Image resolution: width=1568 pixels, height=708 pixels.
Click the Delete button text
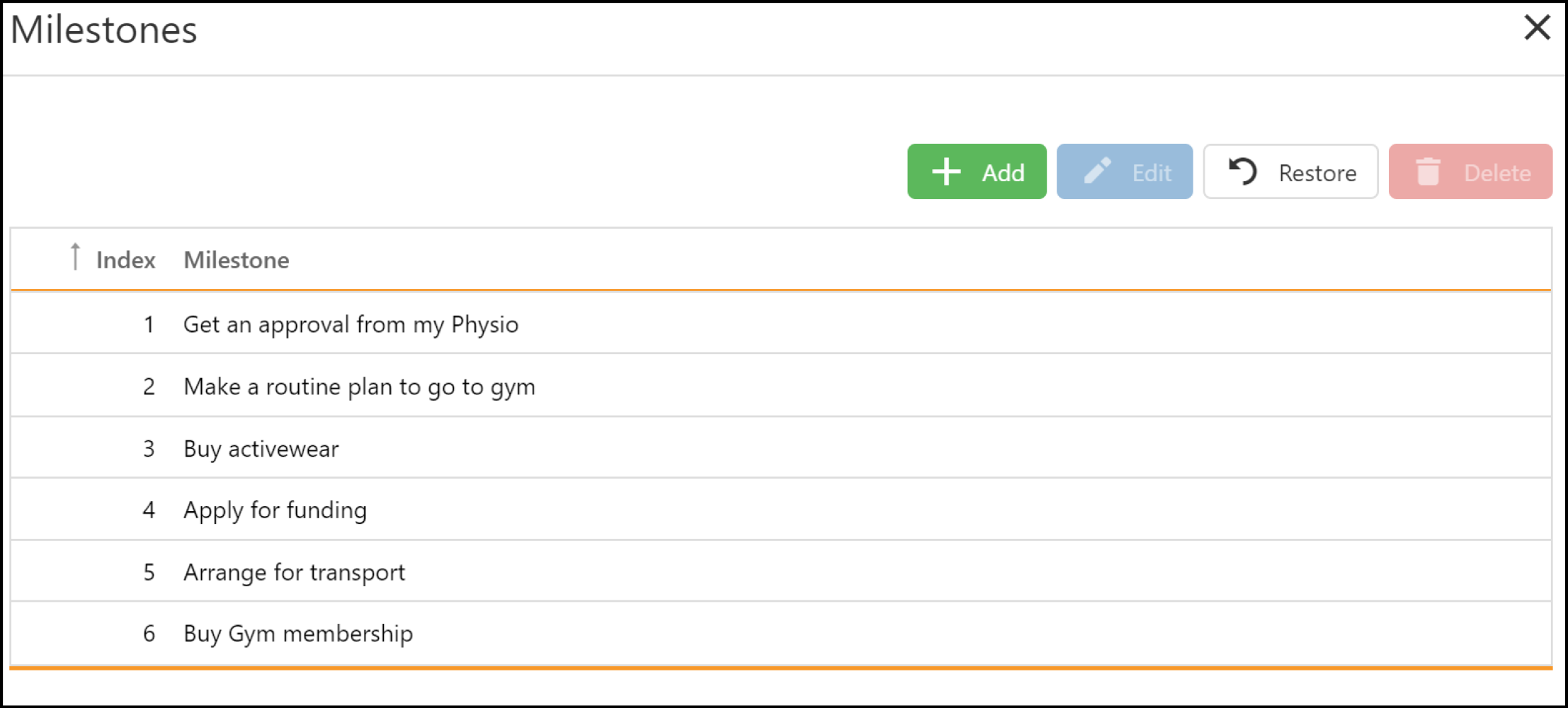click(1497, 173)
